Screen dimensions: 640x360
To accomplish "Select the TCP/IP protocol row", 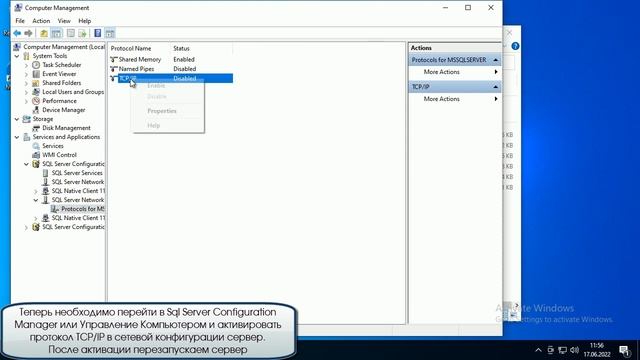I will [x=171, y=78].
